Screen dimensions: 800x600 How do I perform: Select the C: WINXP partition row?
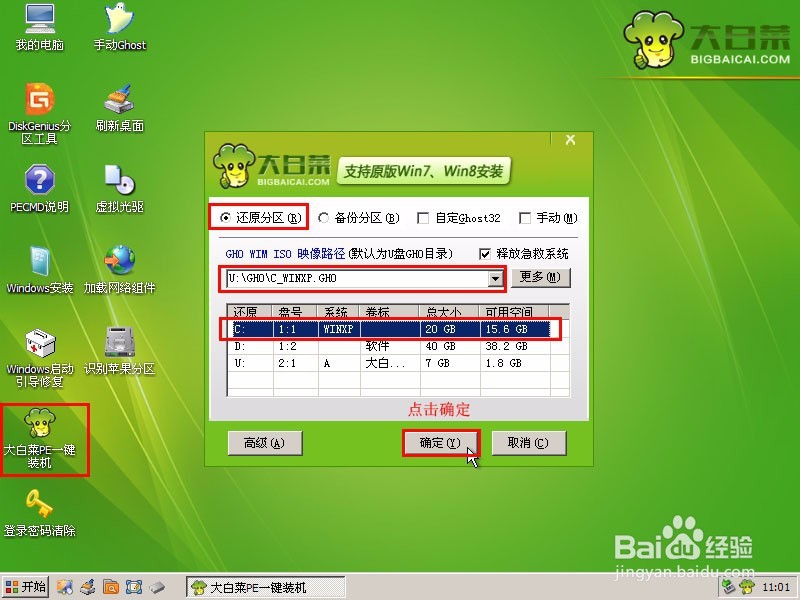click(390, 329)
